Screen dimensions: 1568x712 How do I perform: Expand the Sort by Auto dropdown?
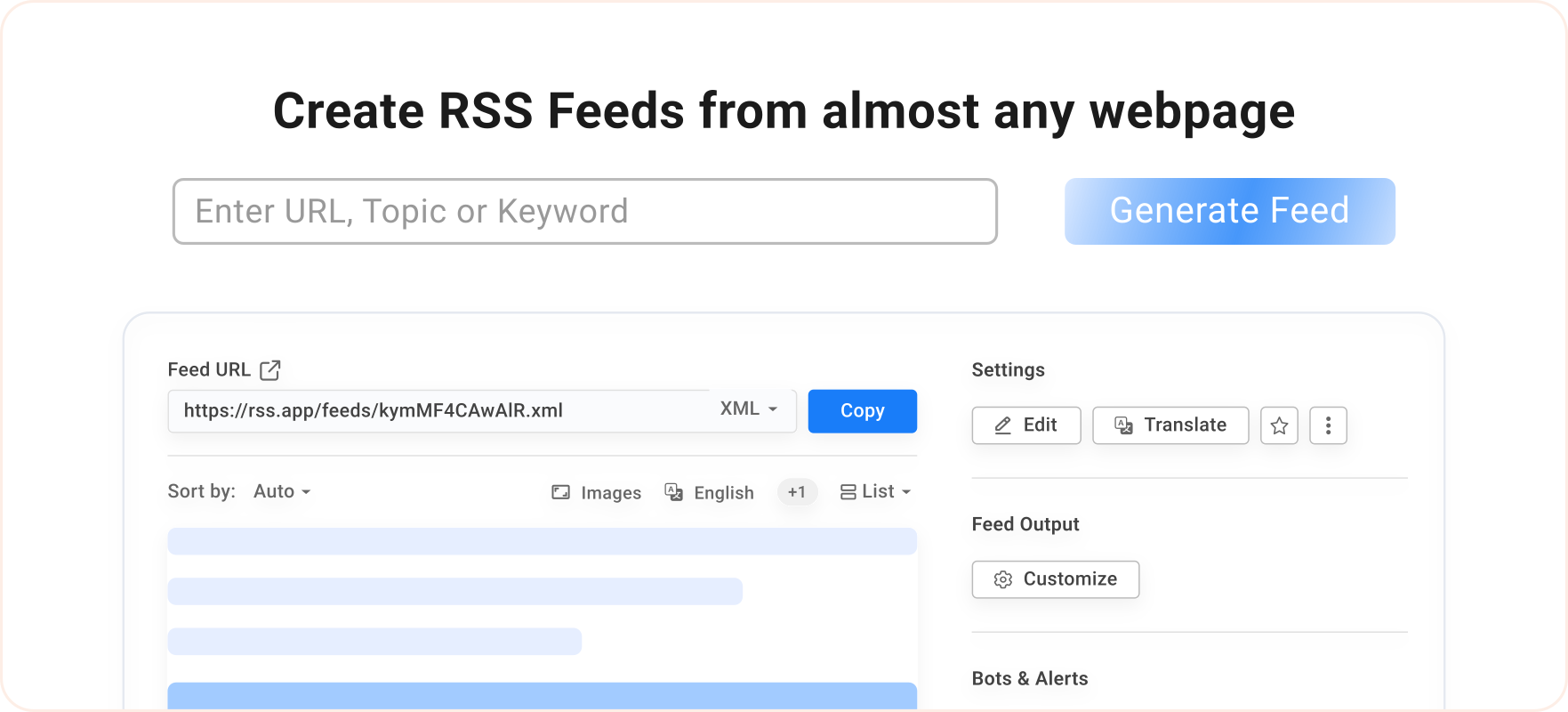point(280,491)
